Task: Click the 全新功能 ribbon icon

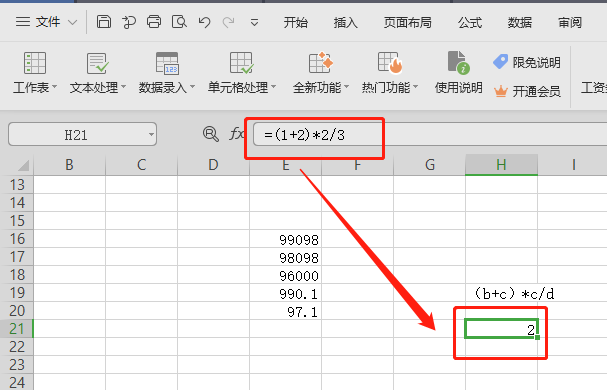Action: tap(321, 63)
